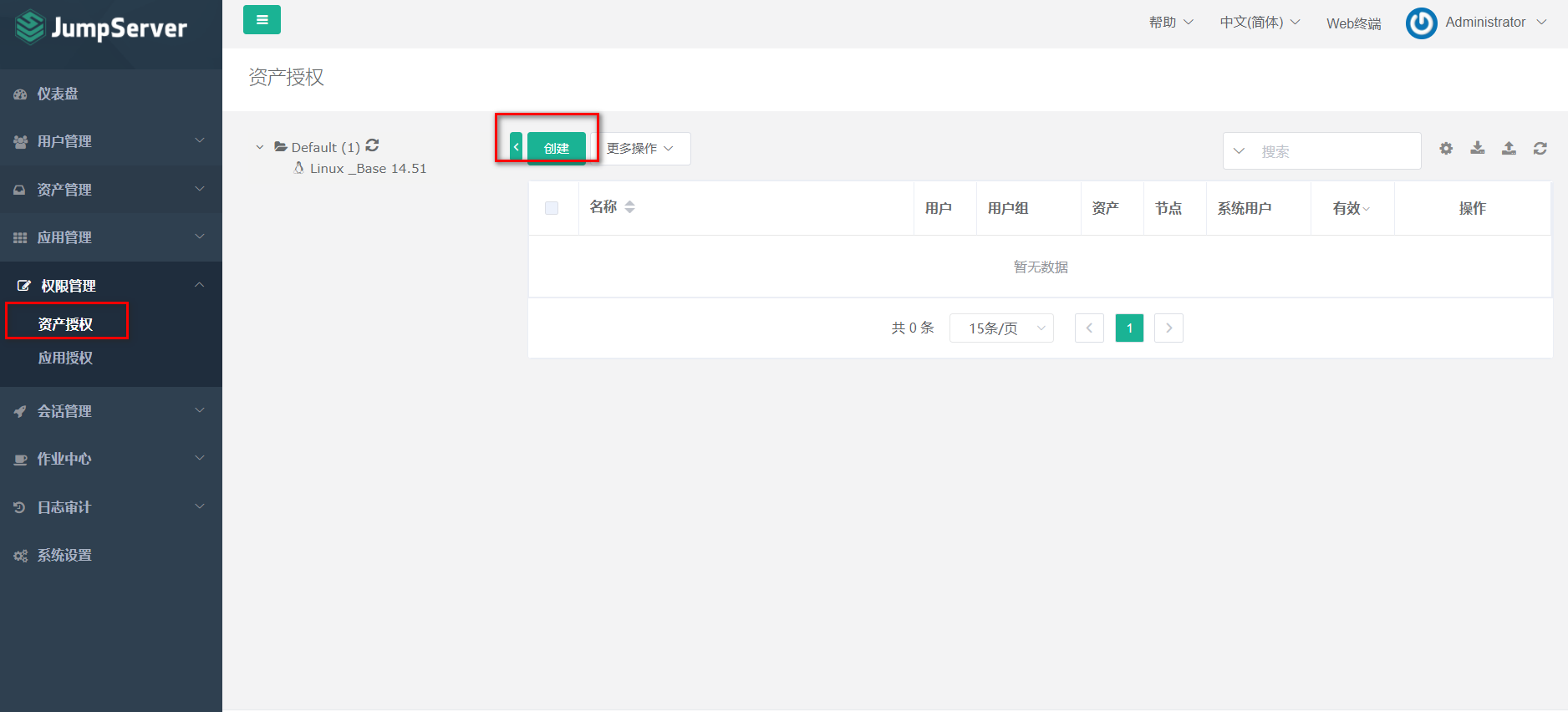Click the up chevron beside 权限管理
The width and height of the screenshot is (1568, 712).
tap(200, 285)
